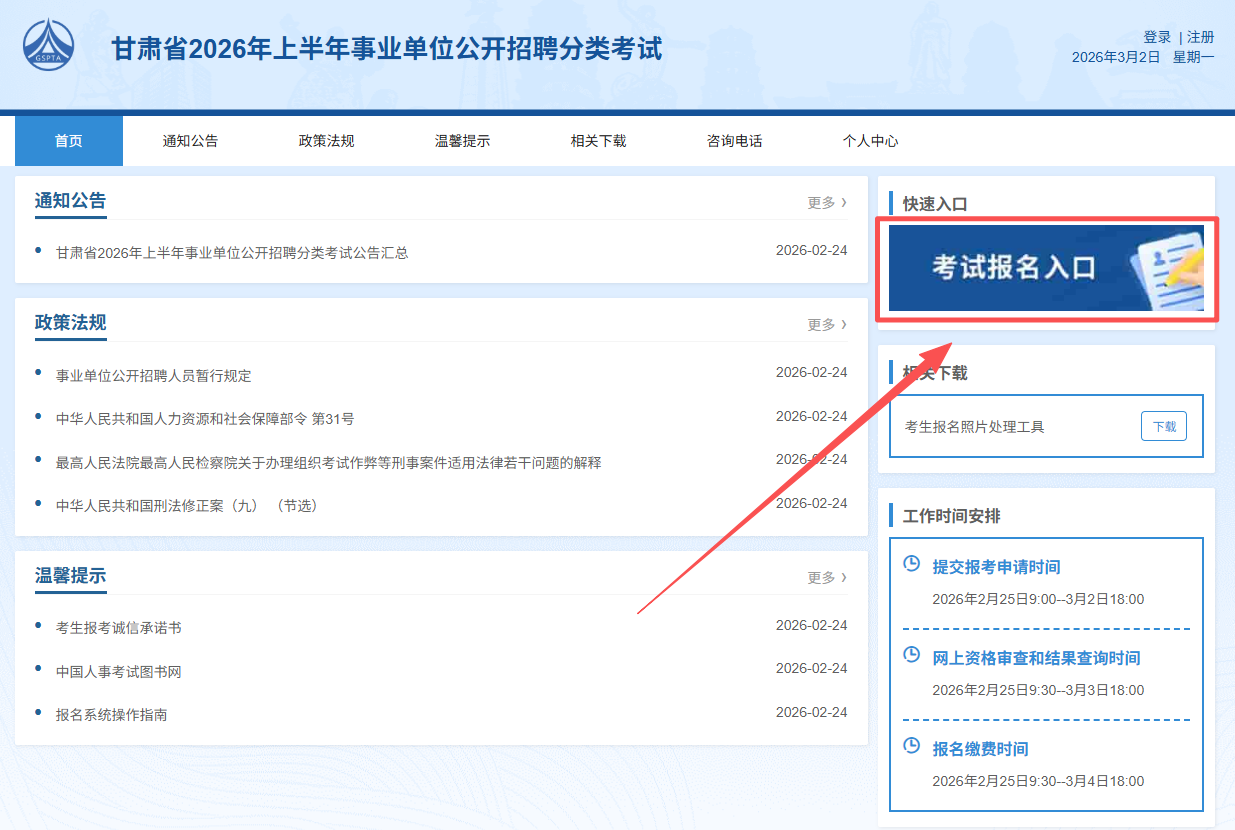Open 咨询电话 in the navigation bar
The width and height of the screenshot is (1235, 830).
734,141
